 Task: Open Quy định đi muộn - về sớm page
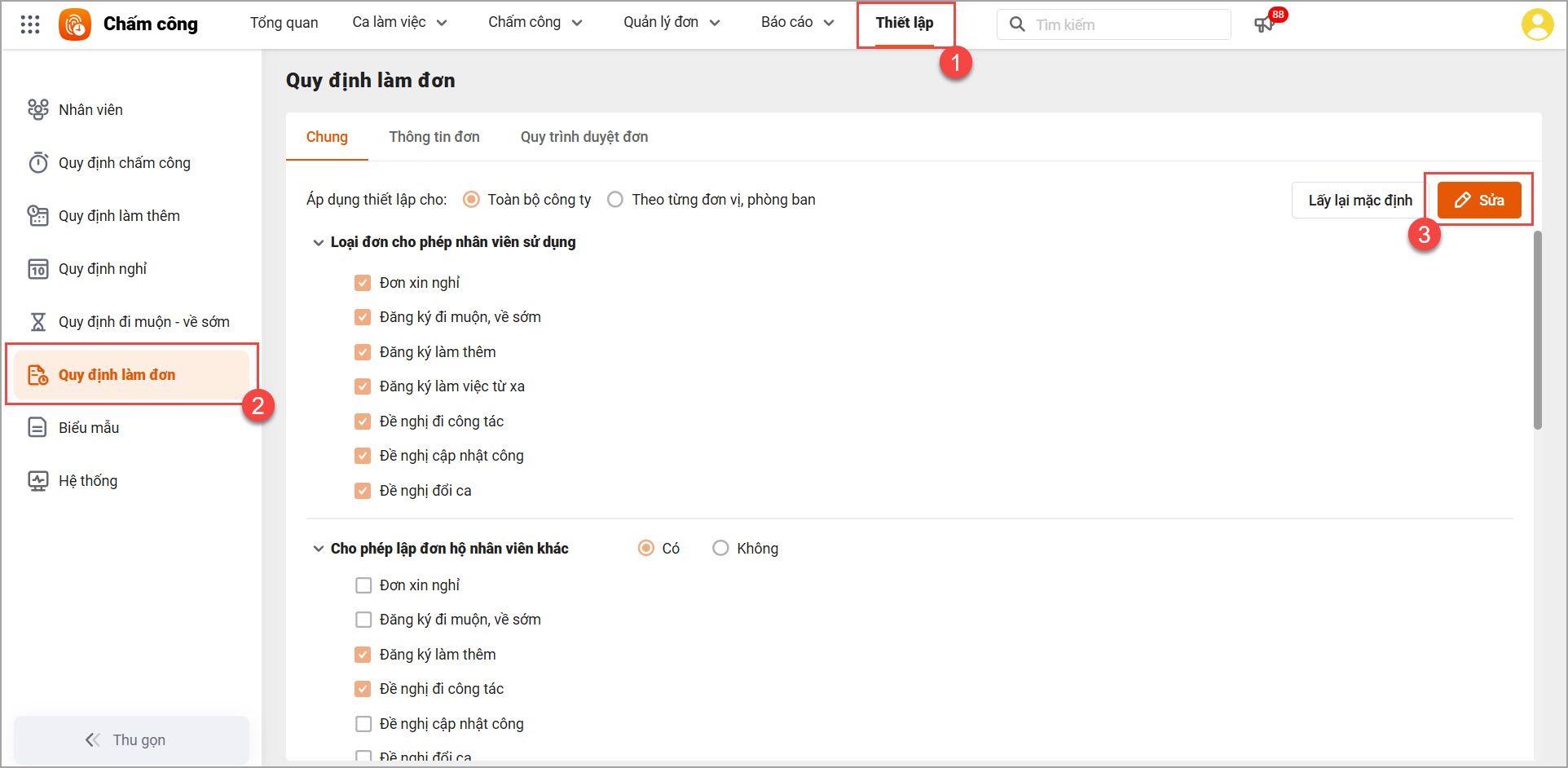point(131,322)
